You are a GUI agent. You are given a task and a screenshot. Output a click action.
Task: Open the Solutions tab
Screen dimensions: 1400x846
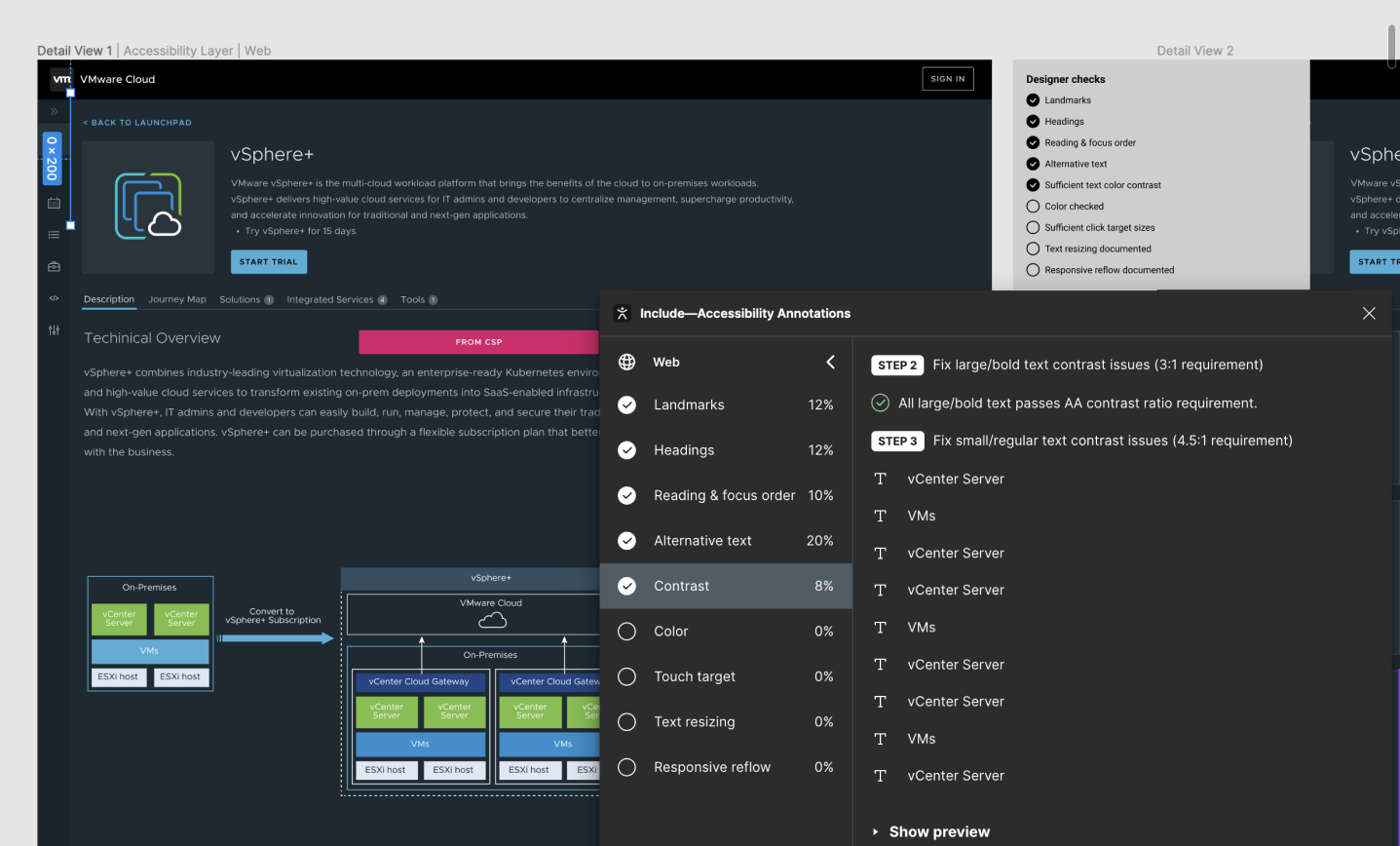click(x=246, y=299)
